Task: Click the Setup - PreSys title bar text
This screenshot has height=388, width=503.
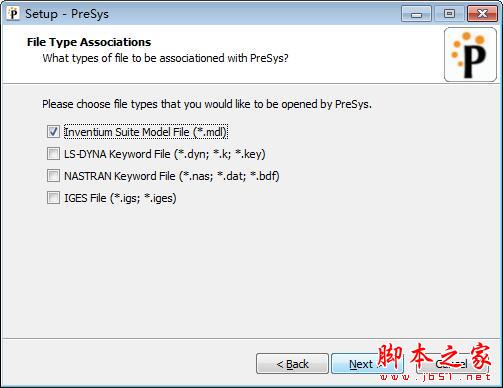Action: 67,14
